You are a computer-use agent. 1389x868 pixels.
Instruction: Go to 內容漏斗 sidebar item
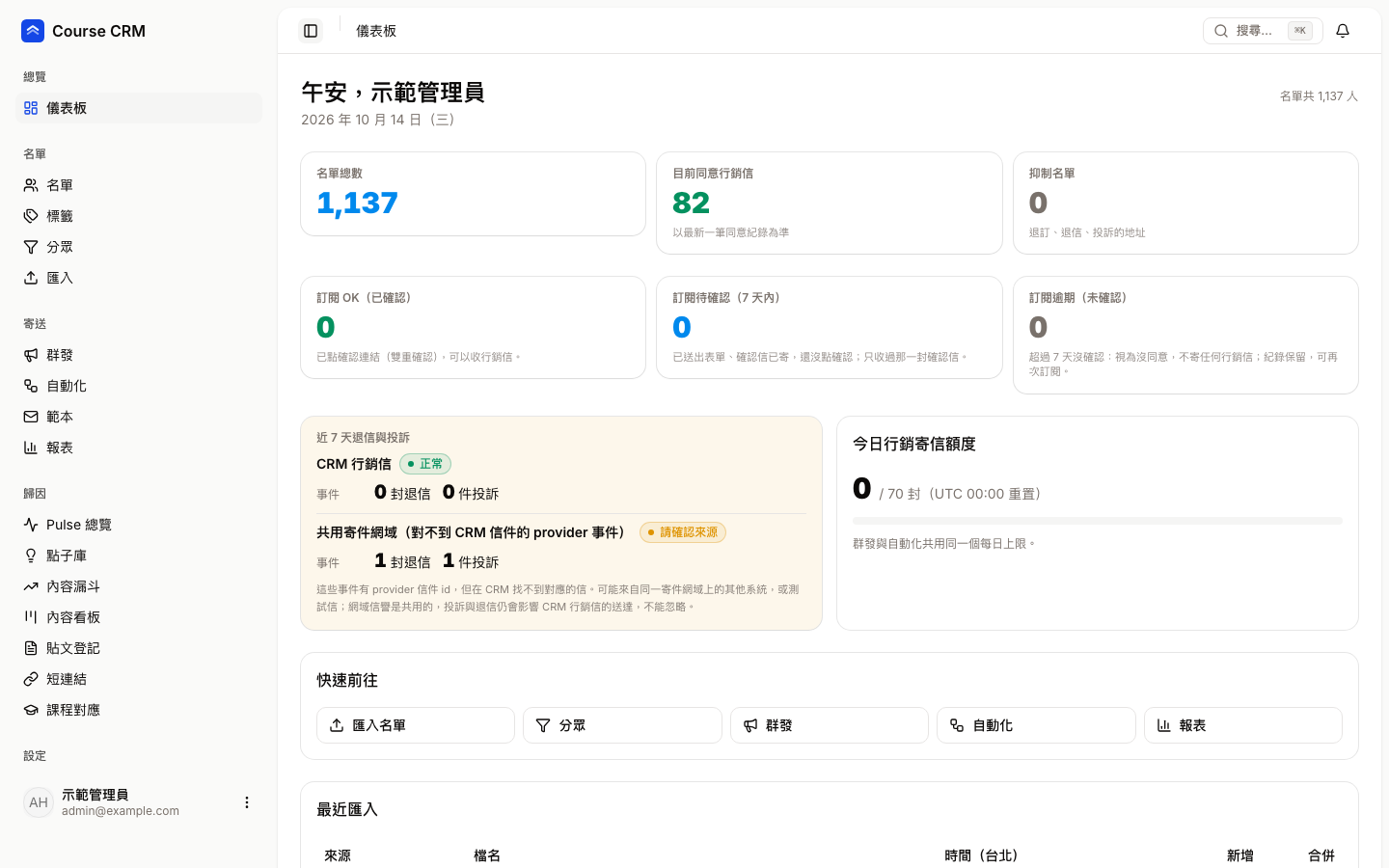click(139, 586)
